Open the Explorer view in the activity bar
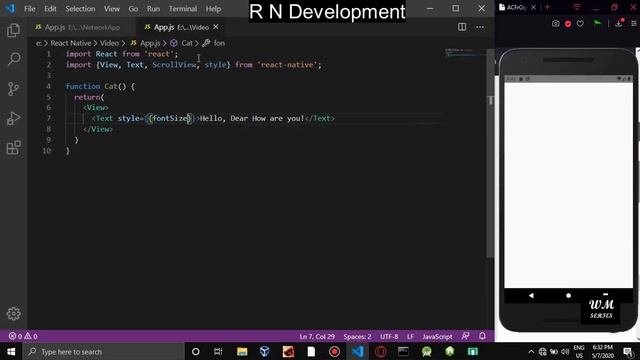 [13, 30]
